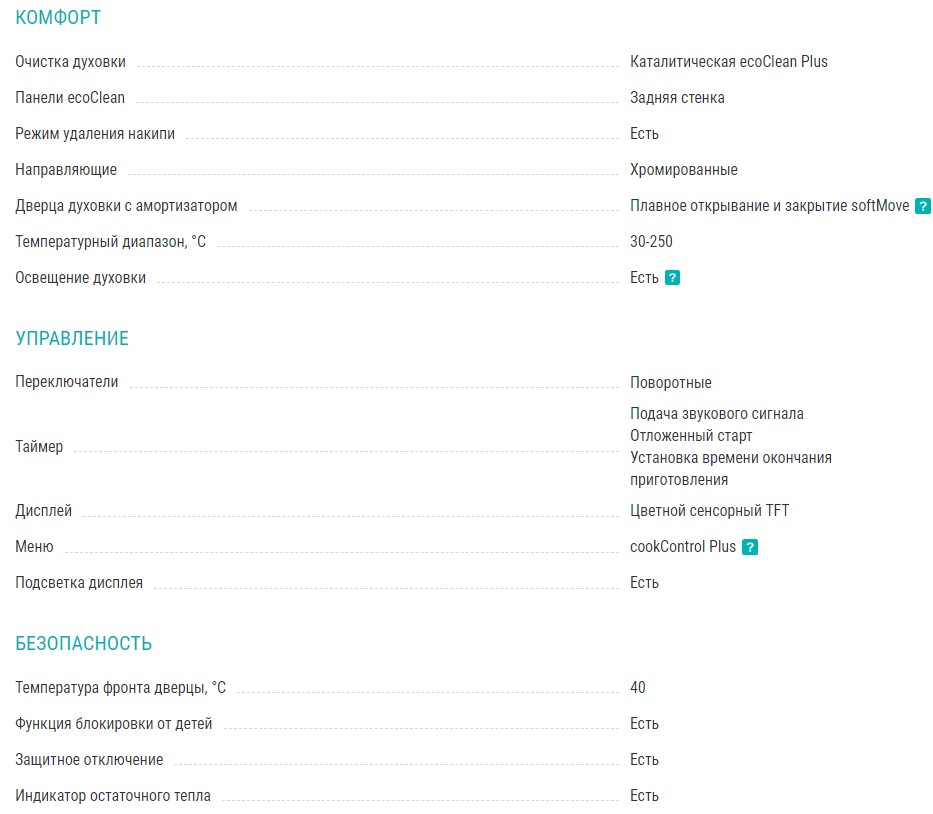The image size is (933, 814).
Task: Click the Очистка духовки label
Action: coord(71,62)
